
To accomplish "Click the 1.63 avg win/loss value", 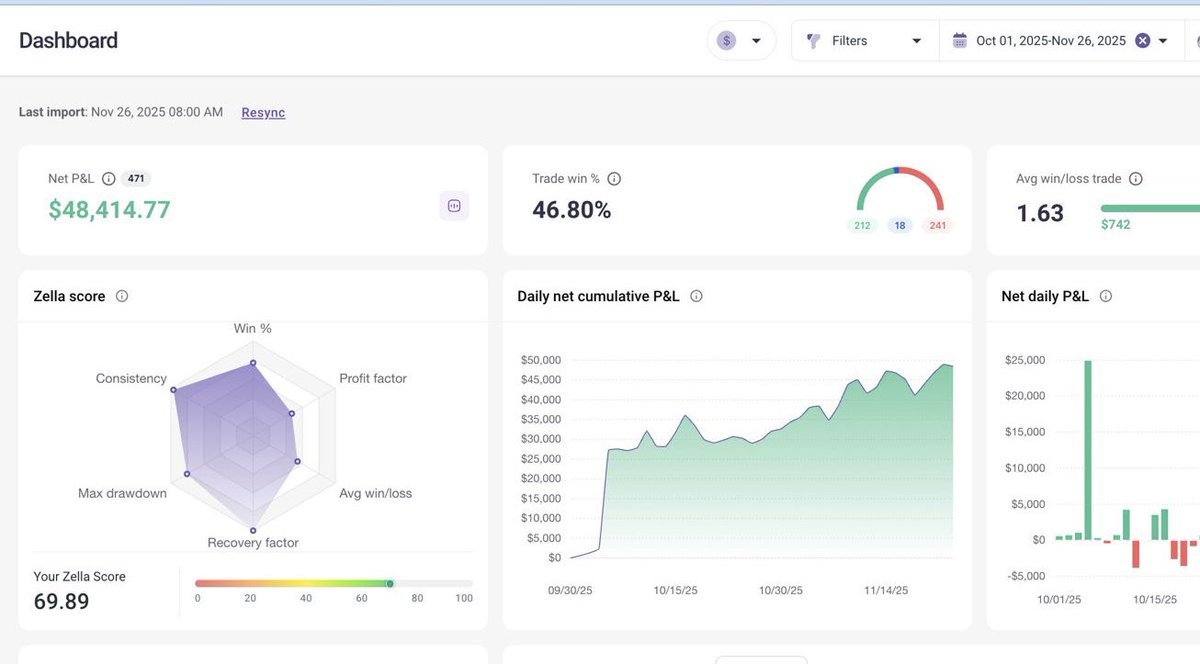I will tap(1040, 213).
